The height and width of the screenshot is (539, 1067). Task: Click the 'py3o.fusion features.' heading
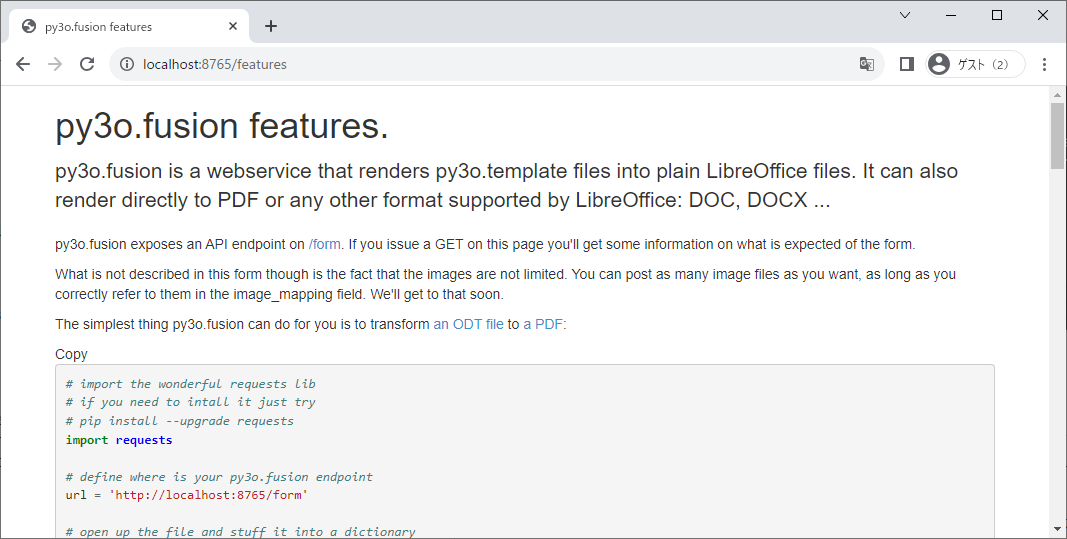222,126
